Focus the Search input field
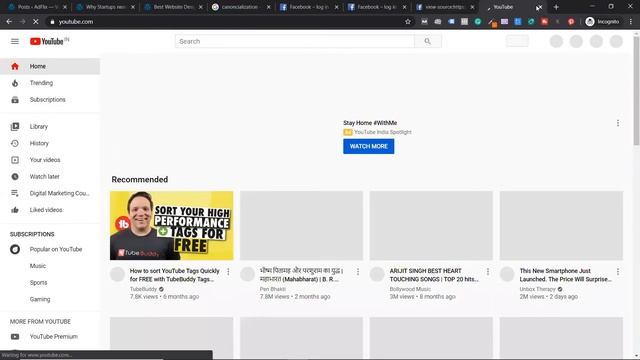 [x=295, y=41]
